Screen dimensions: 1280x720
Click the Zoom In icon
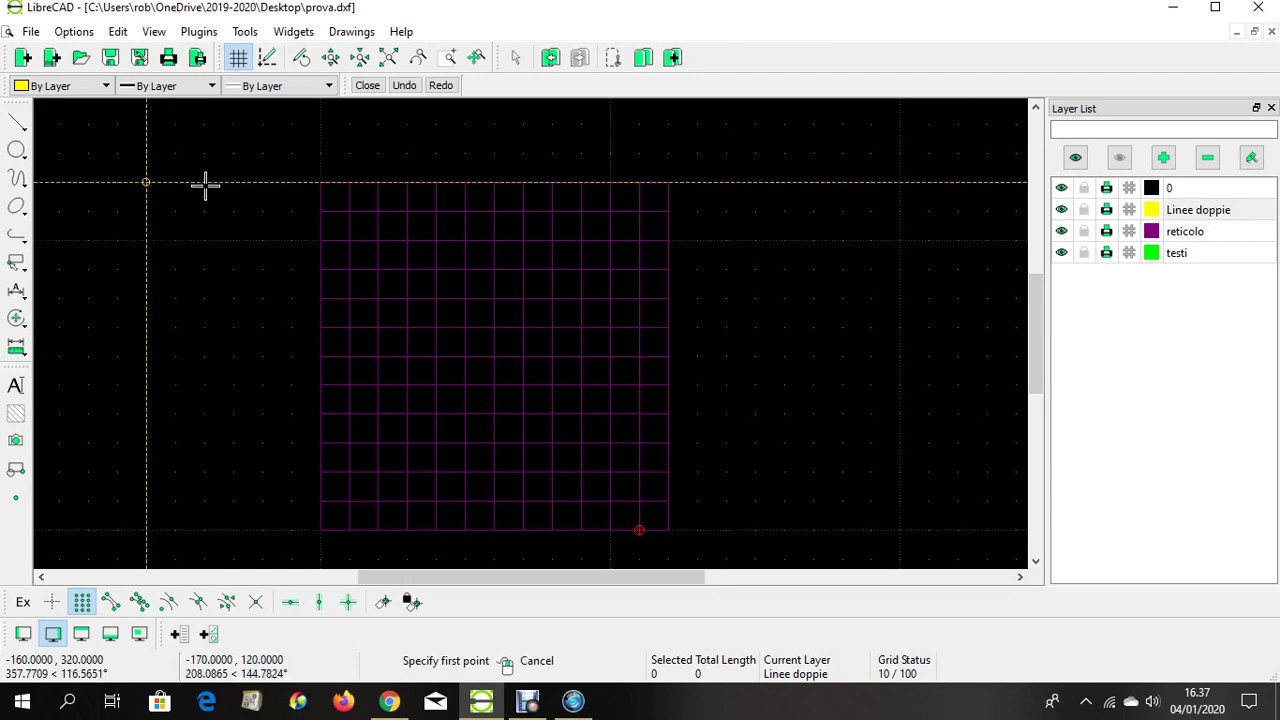coord(330,58)
